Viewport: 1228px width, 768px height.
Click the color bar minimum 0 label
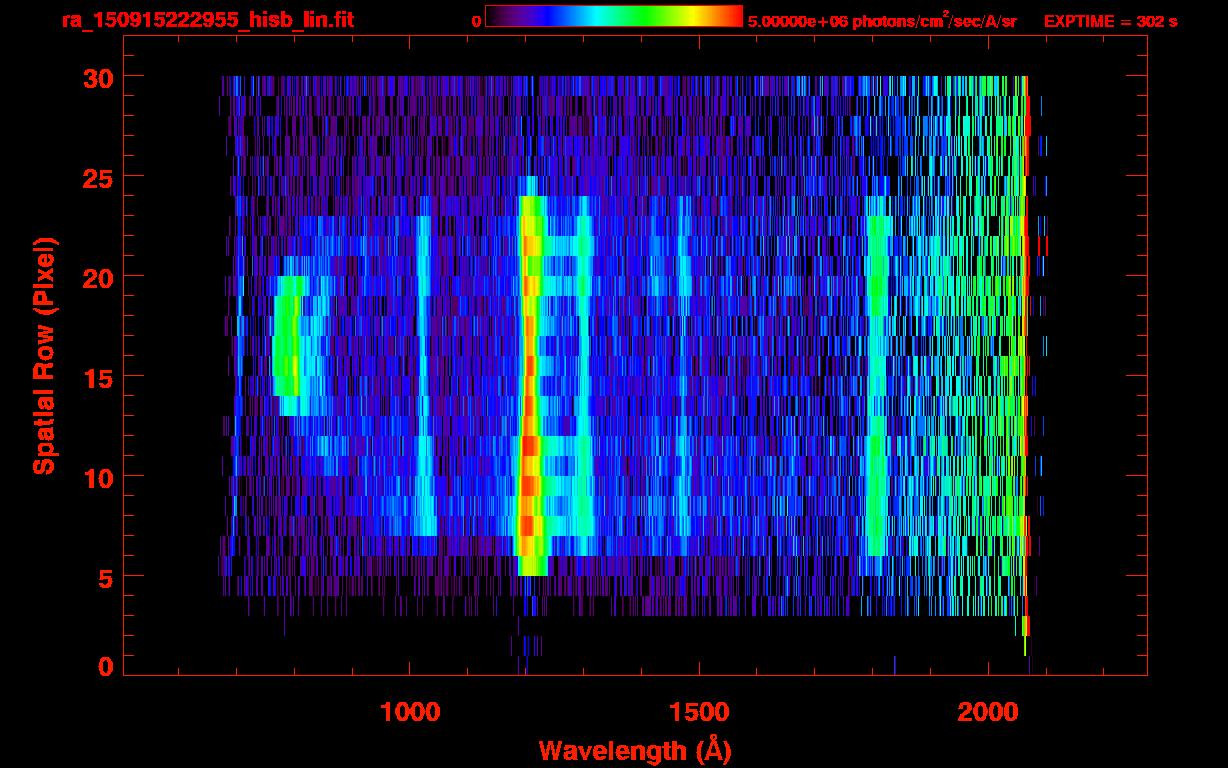[x=476, y=21]
